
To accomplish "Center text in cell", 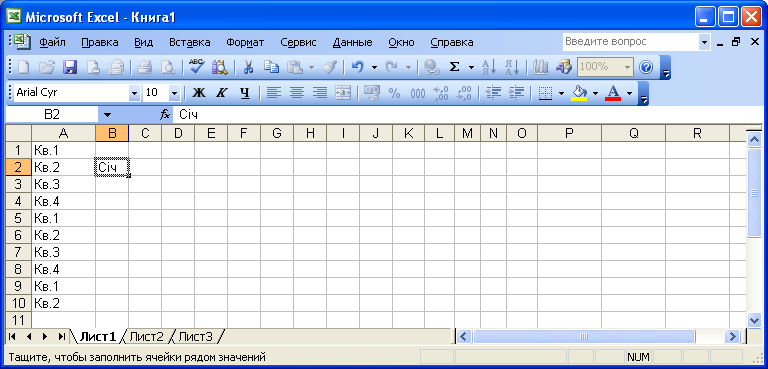I will 297,93.
